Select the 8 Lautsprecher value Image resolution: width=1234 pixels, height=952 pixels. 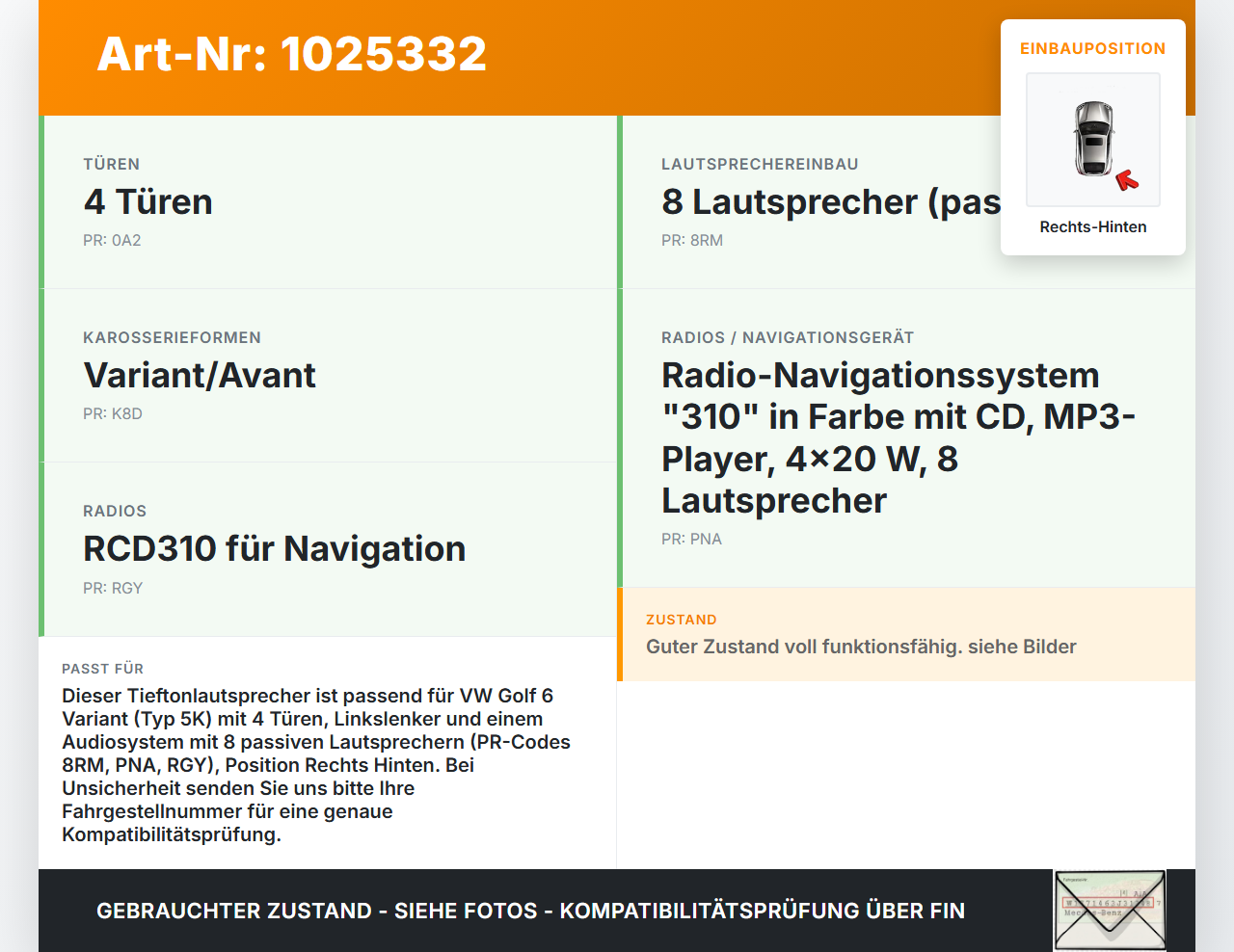tap(831, 201)
